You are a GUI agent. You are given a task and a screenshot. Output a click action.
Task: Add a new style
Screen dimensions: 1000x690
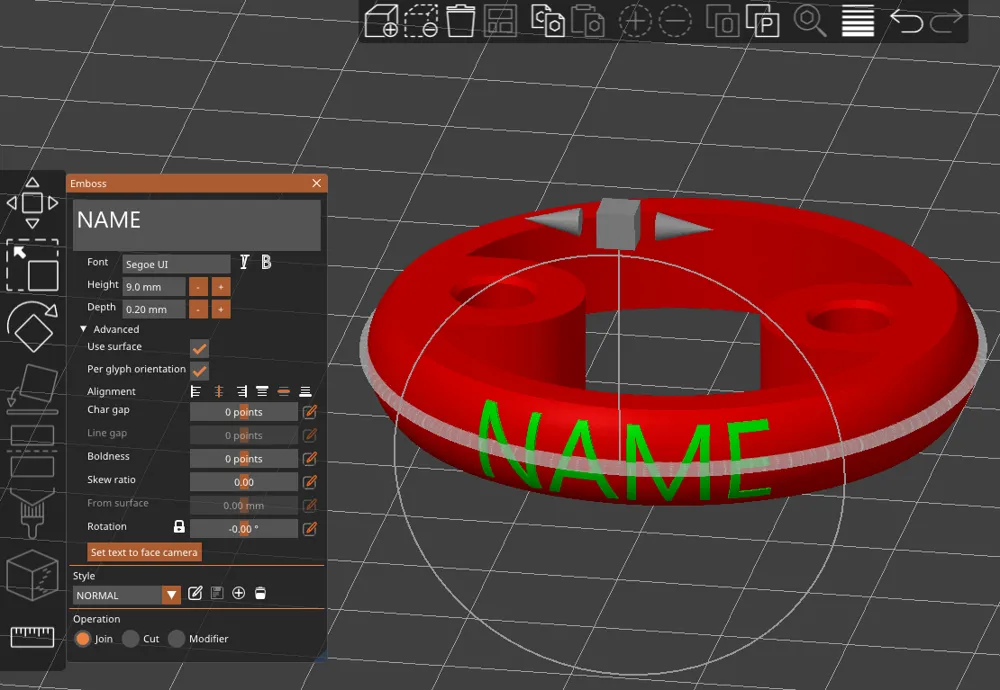click(x=239, y=594)
